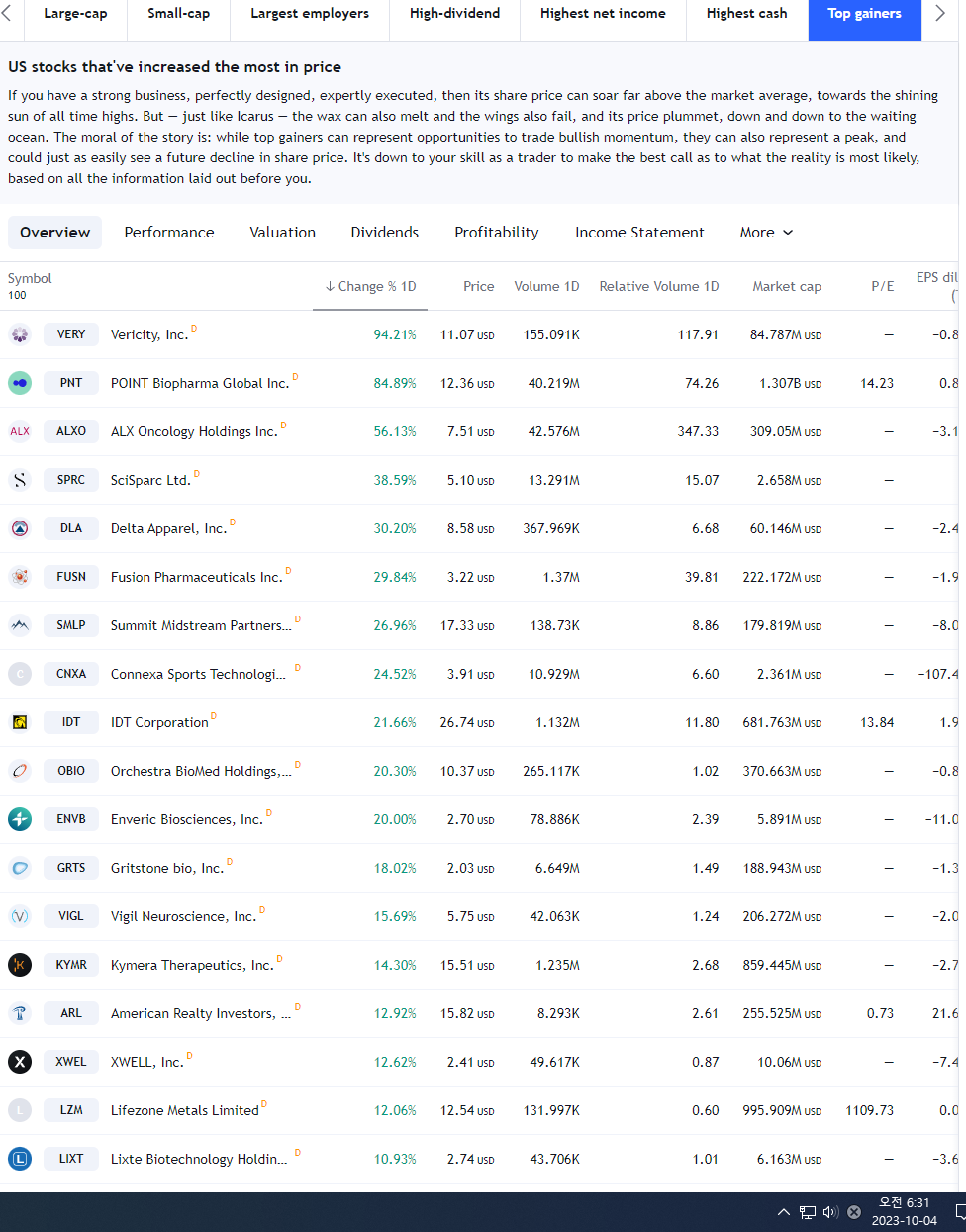The width and height of the screenshot is (966, 1232).
Task: Open the taskbar clock and date
Action: 904,1212
